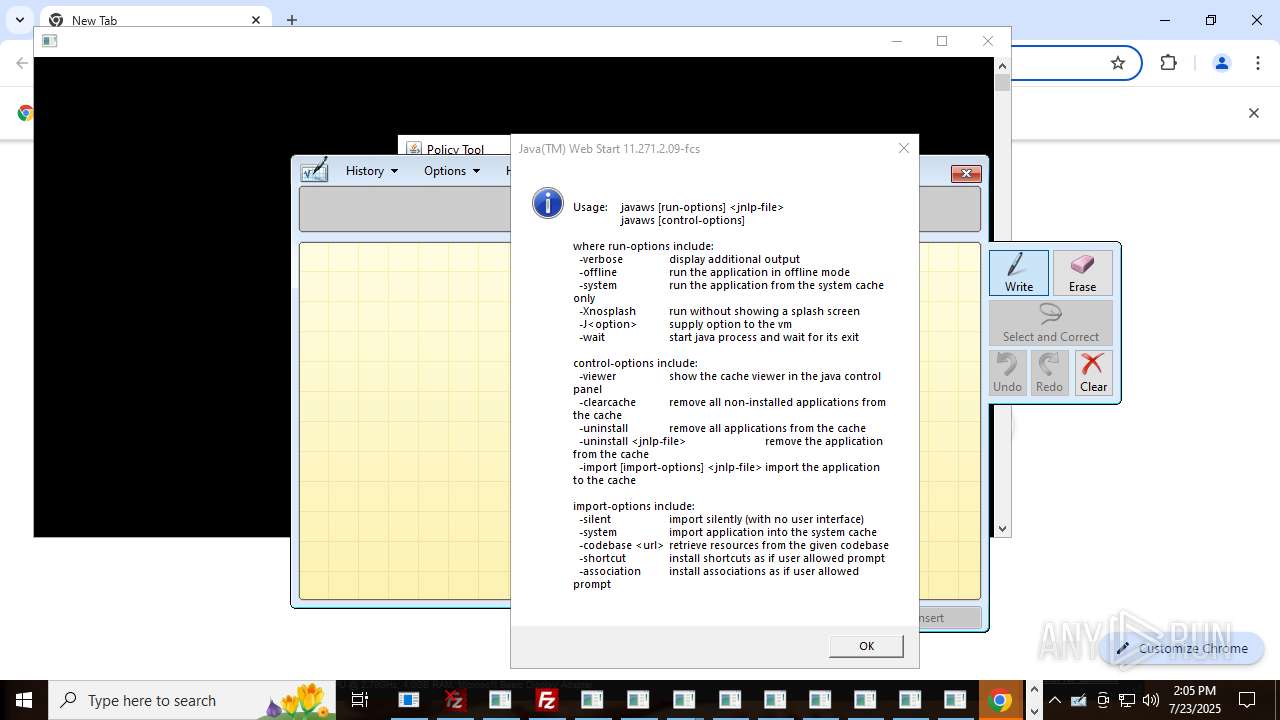Click the partially hidden Insert button
The height and width of the screenshot is (720, 1280).
tap(950, 618)
